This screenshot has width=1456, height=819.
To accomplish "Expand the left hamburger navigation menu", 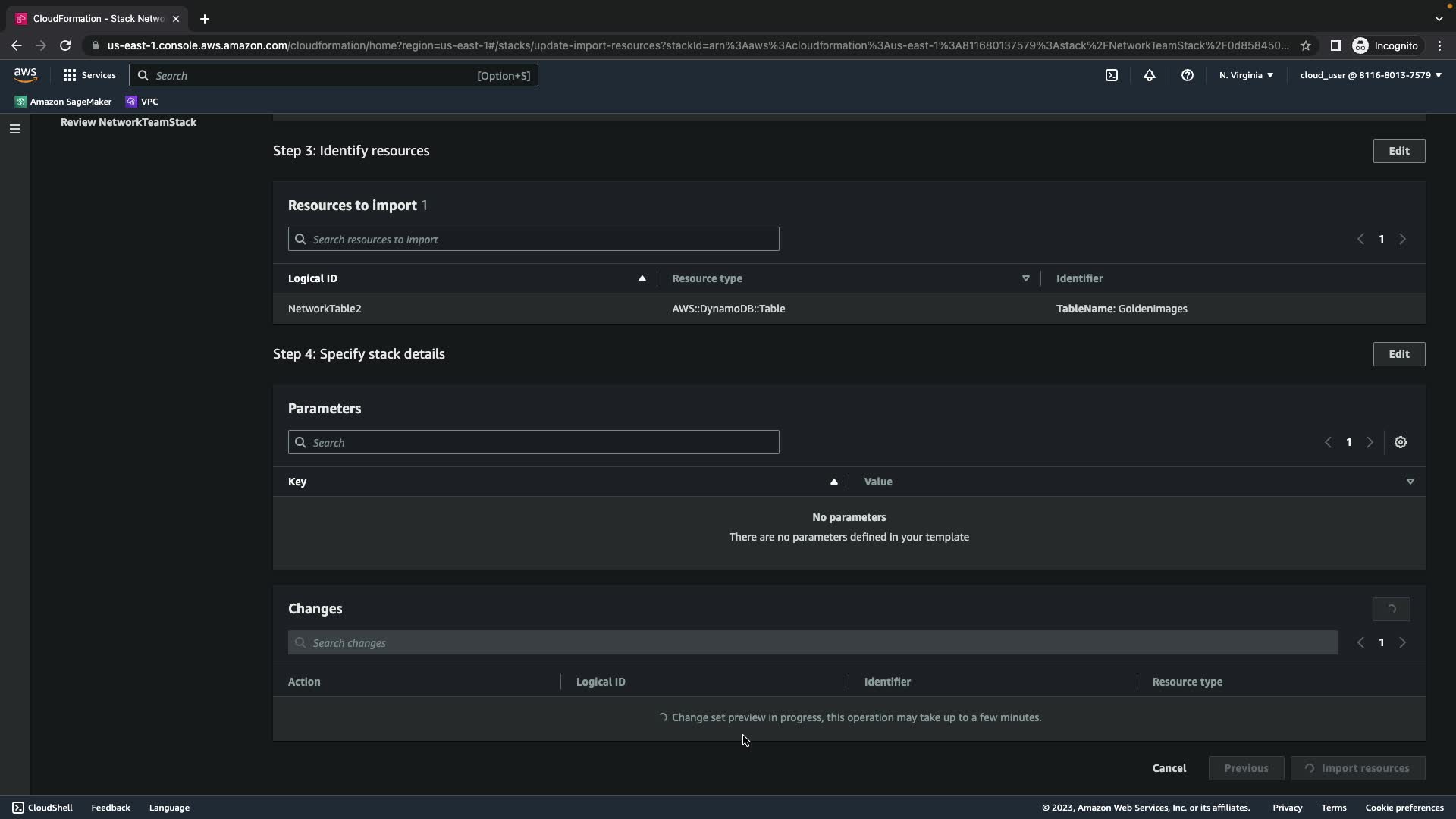I will [x=14, y=129].
